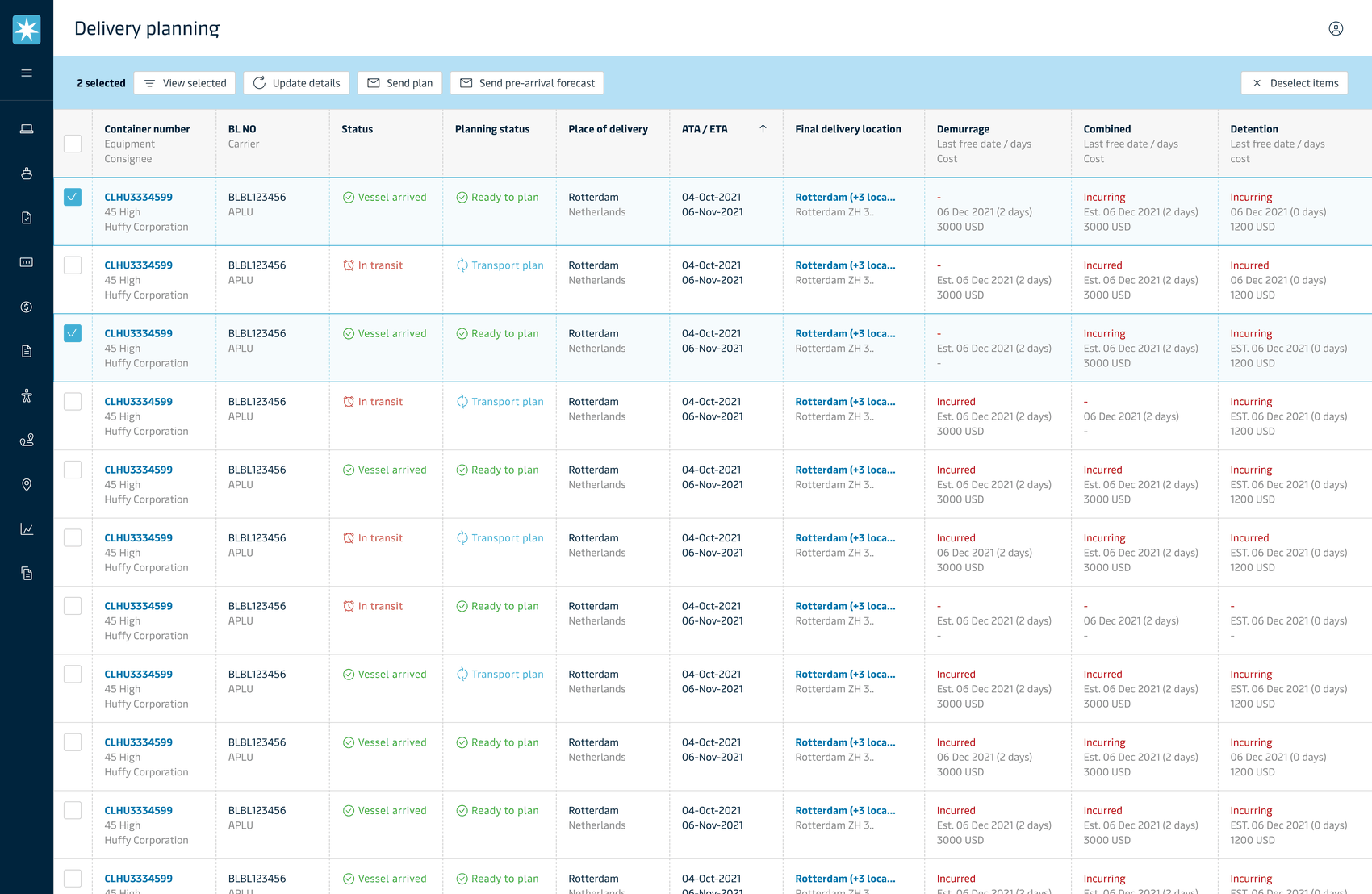The image size is (1372, 894).
Task: Click the Deselect items button
Action: (x=1295, y=83)
